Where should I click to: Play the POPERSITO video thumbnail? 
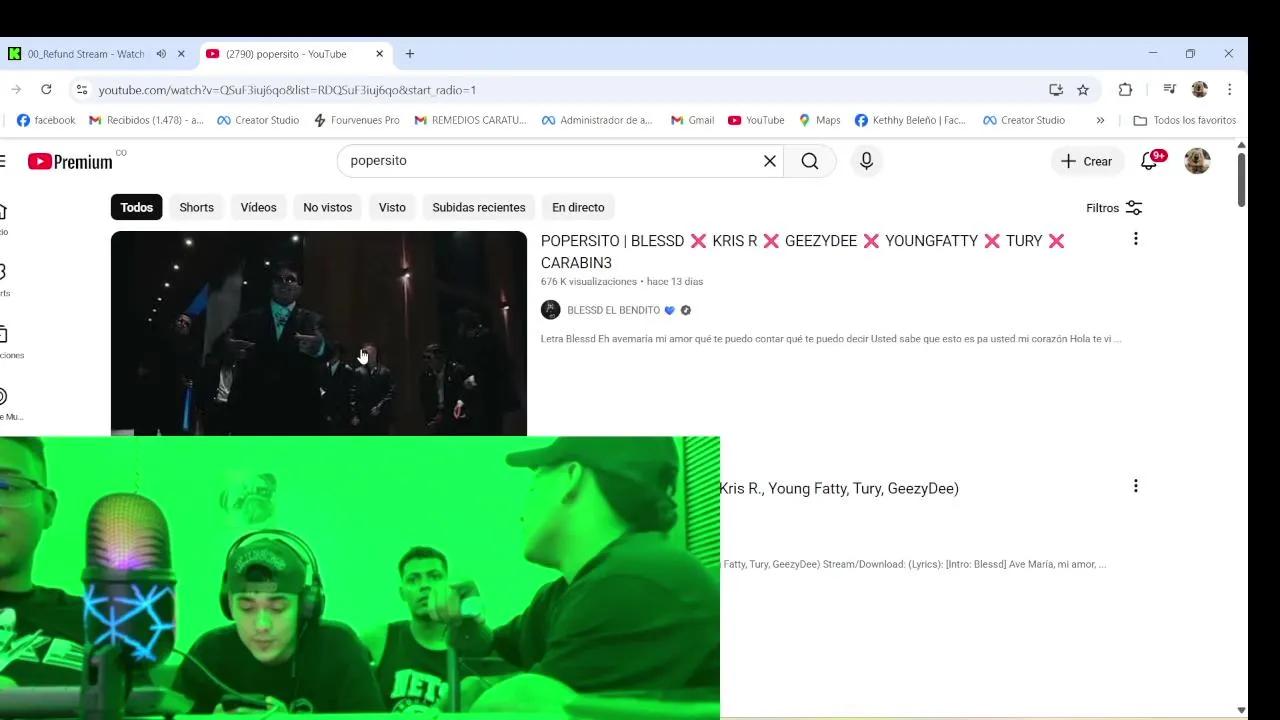319,333
